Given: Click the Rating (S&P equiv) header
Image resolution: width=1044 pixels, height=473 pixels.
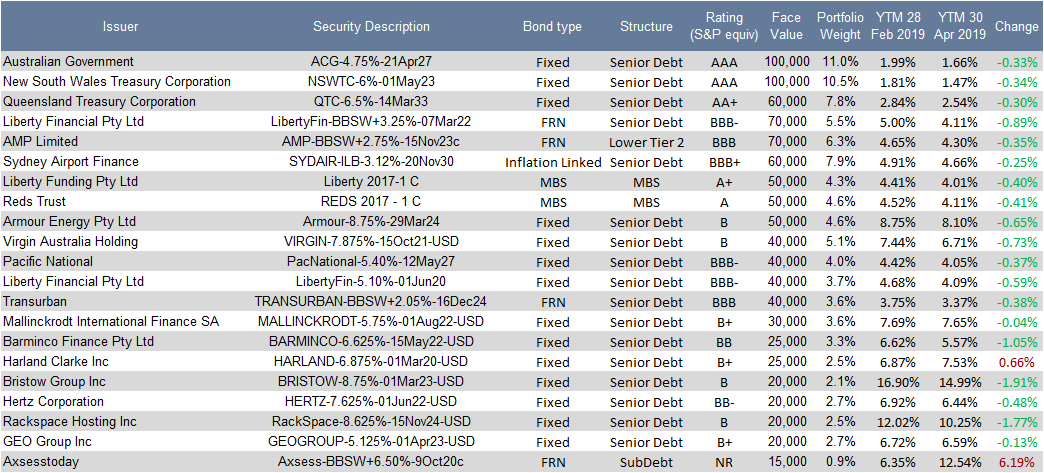Looking at the screenshot, I should [x=725, y=27].
